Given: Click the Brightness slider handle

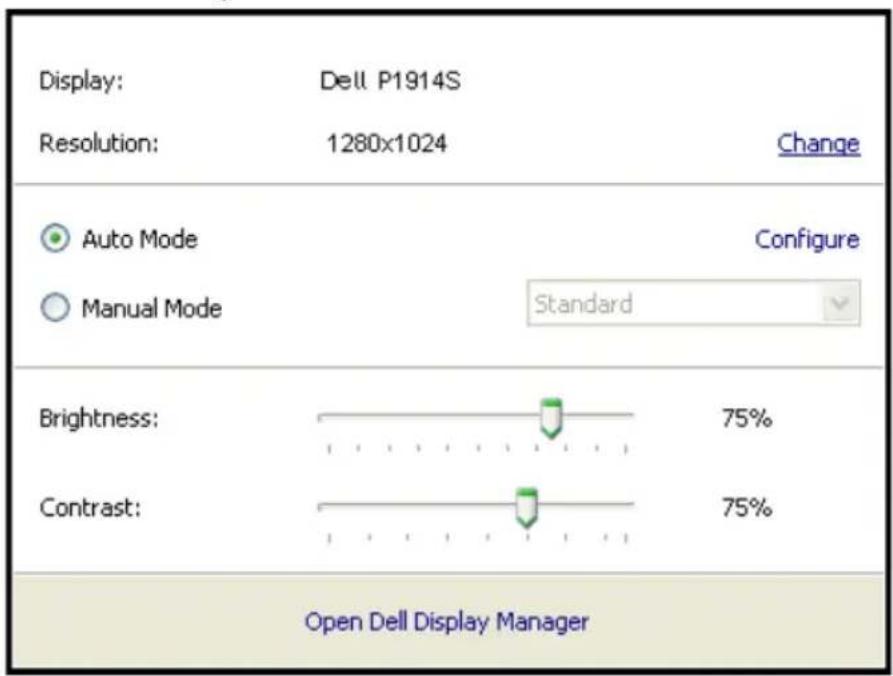Looking at the screenshot, I should [x=551, y=419].
